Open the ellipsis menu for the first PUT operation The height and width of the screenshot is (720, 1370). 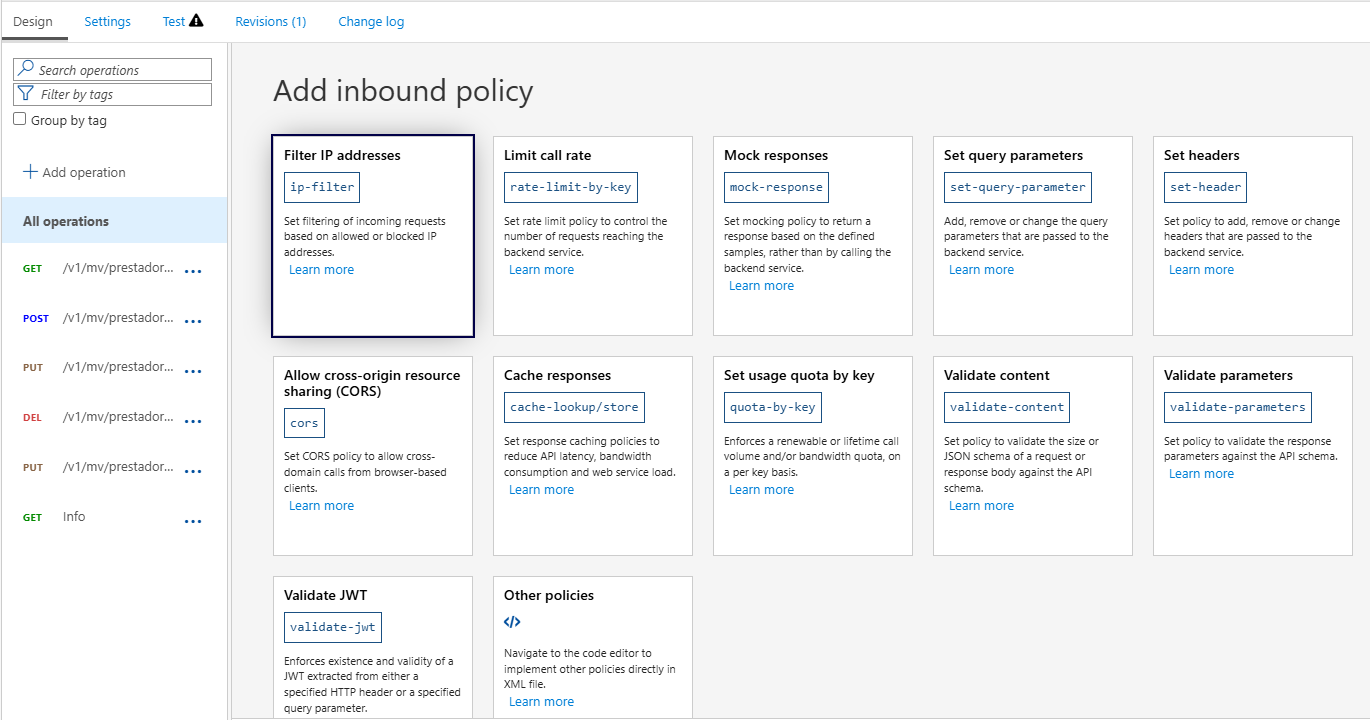coord(194,371)
